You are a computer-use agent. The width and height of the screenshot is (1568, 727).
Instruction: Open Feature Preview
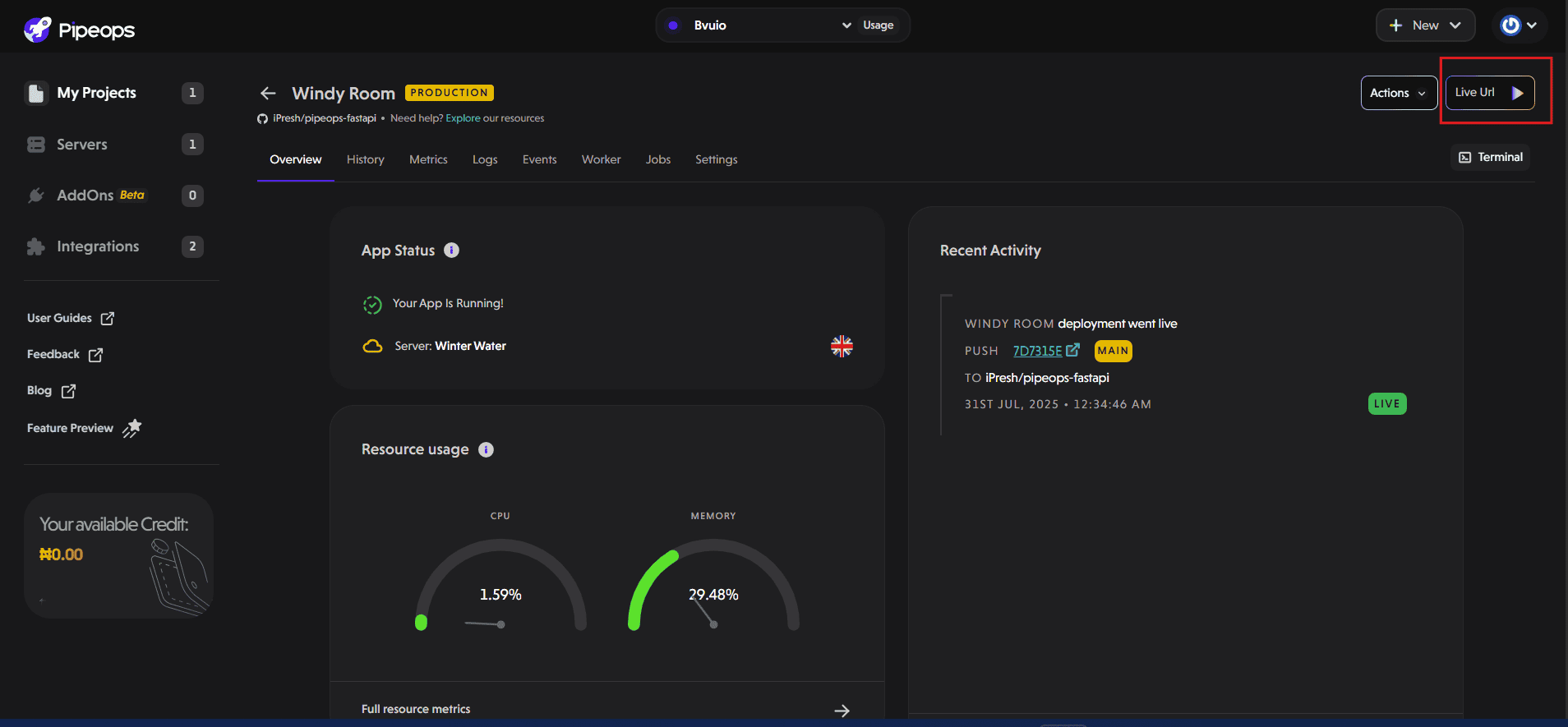84,428
